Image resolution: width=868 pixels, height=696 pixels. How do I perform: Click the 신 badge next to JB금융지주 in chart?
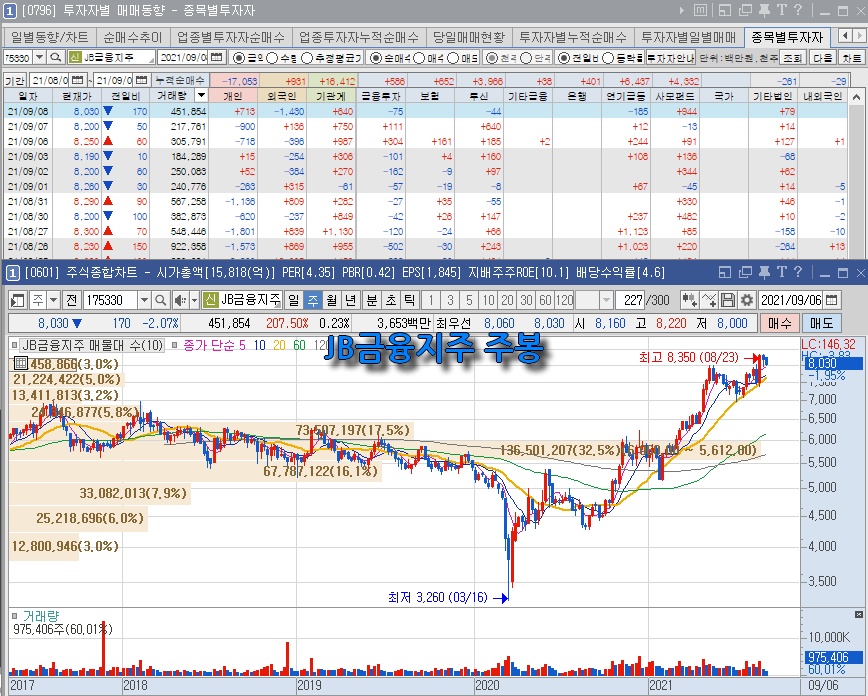(x=210, y=301)
